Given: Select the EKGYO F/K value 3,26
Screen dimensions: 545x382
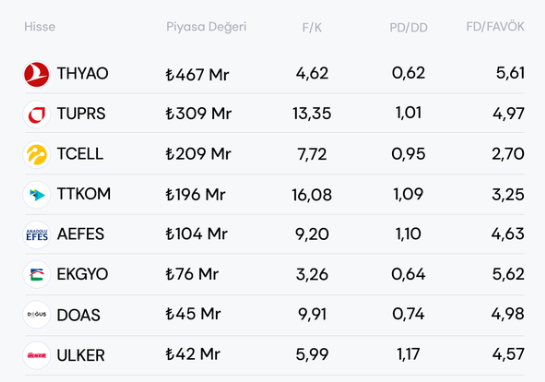Looking at the screenshot, I should [x=312, y=275].
